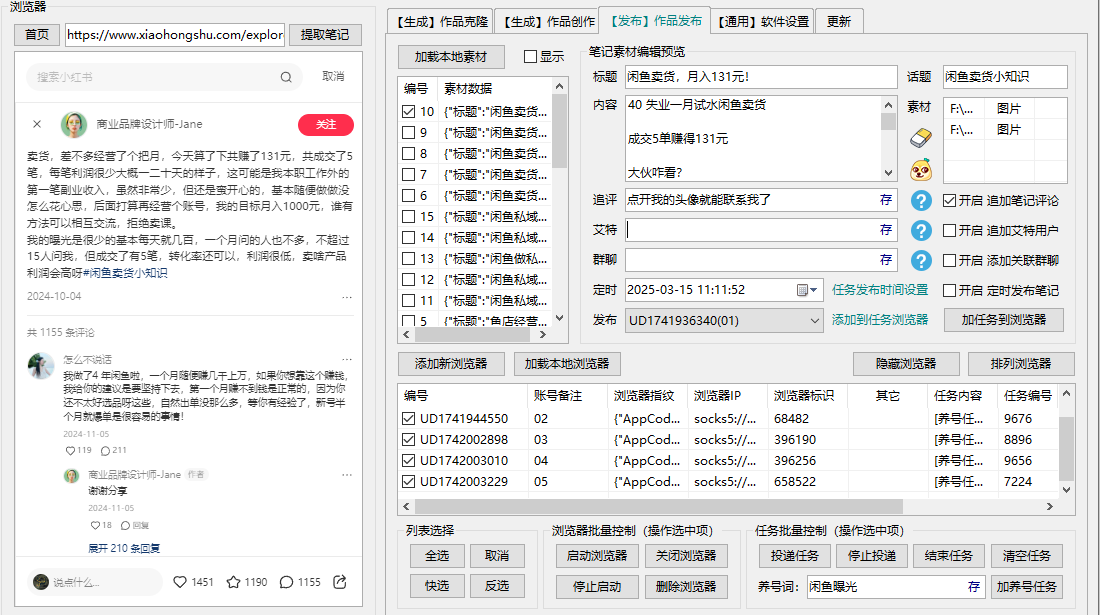
Task: Uncheck material row 10 checkbox
Action: pos(409,111)
